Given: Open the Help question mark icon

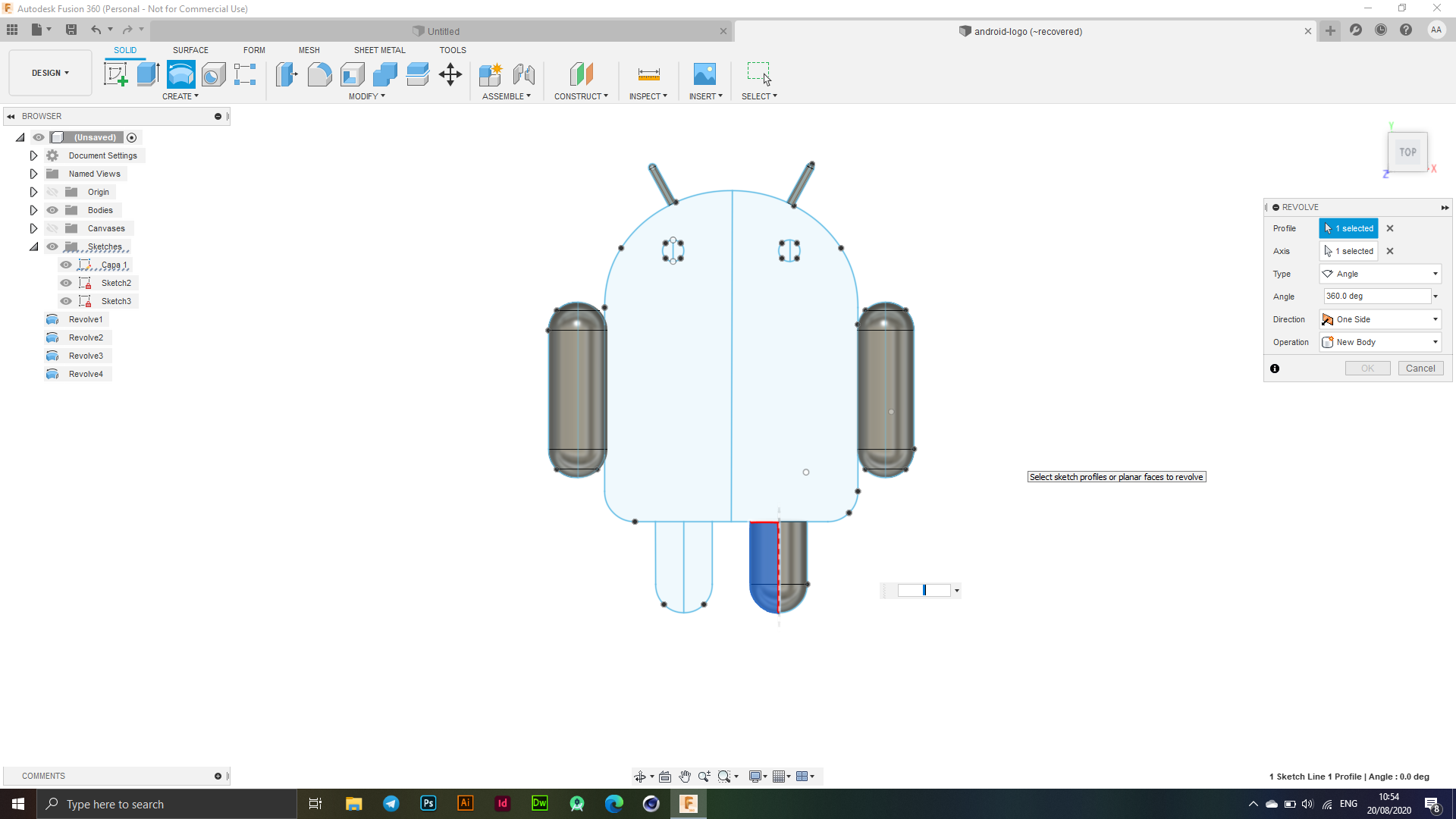Looking at the screenshot, I should (x=1406, y=30).
